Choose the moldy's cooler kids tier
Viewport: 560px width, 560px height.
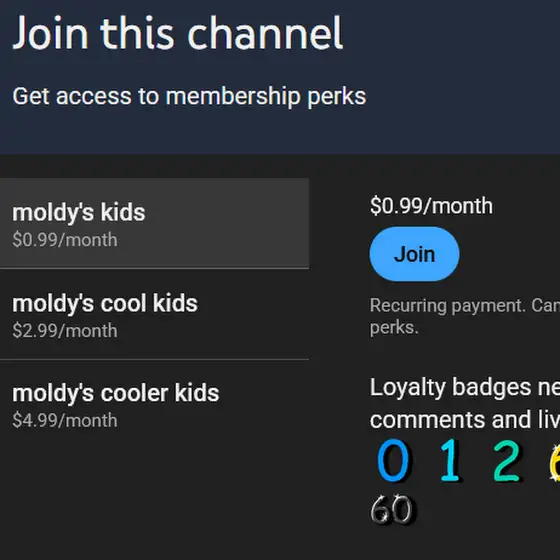[154, 405]
